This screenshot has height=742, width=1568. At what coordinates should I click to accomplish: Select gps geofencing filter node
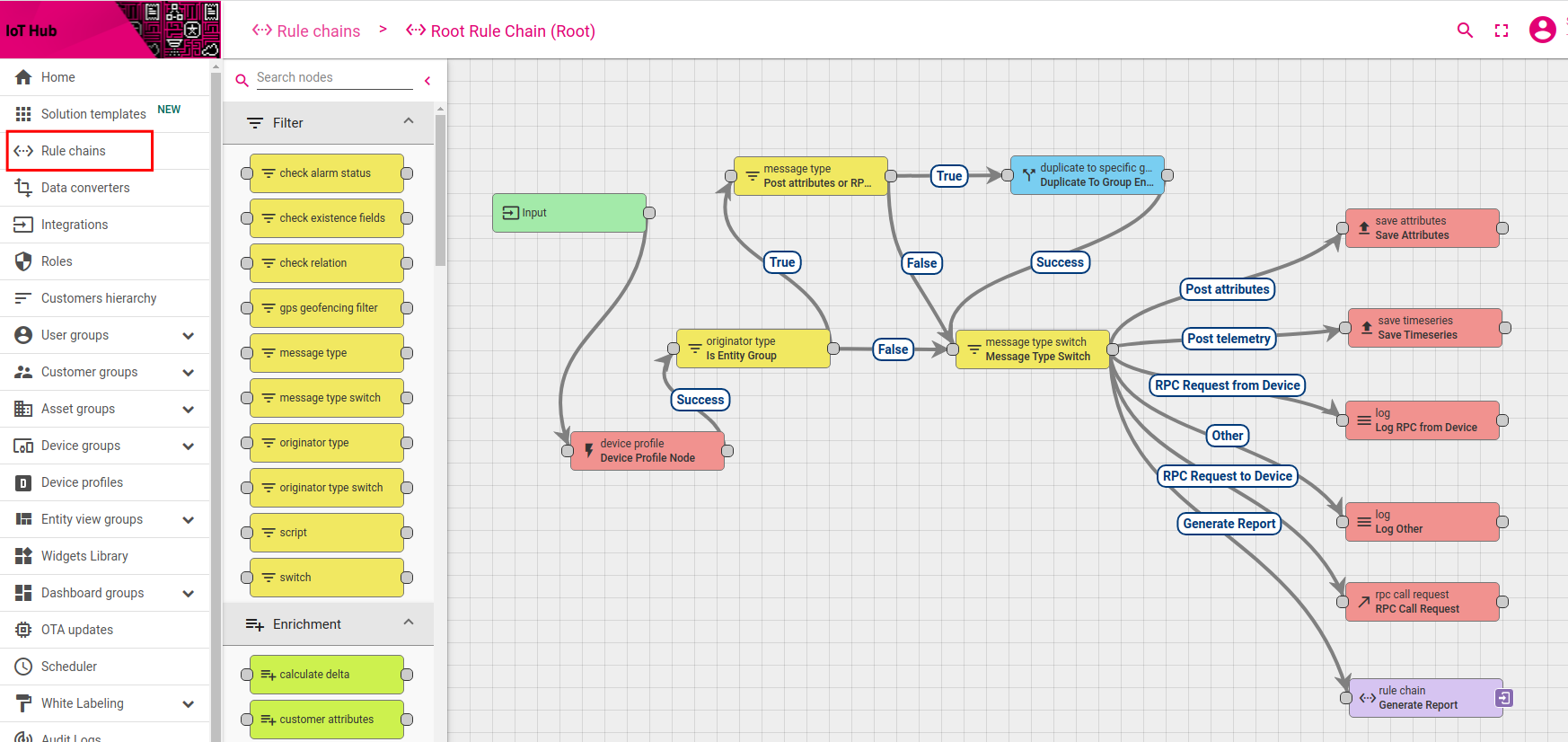[x=327, y=308]
